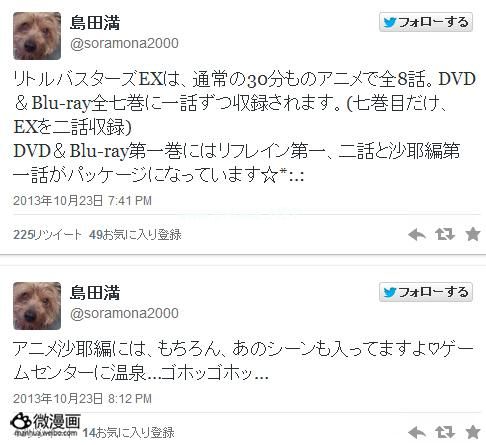Open @soramona2000 handle in second tweet
This screenshot has width=486, height=445.
pos(124,314)
